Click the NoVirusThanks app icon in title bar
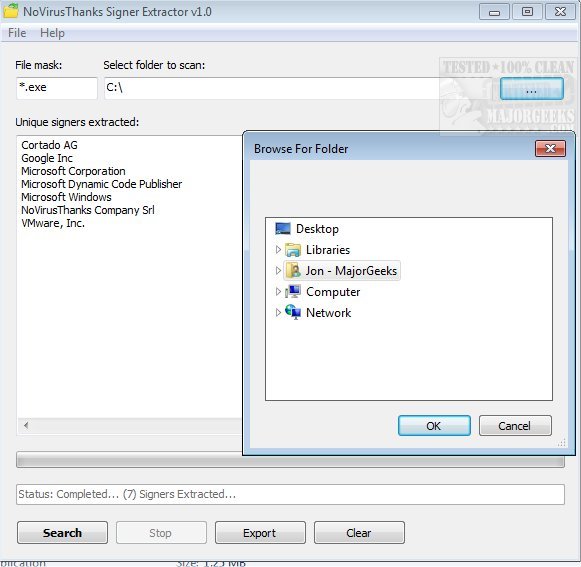 10,11
